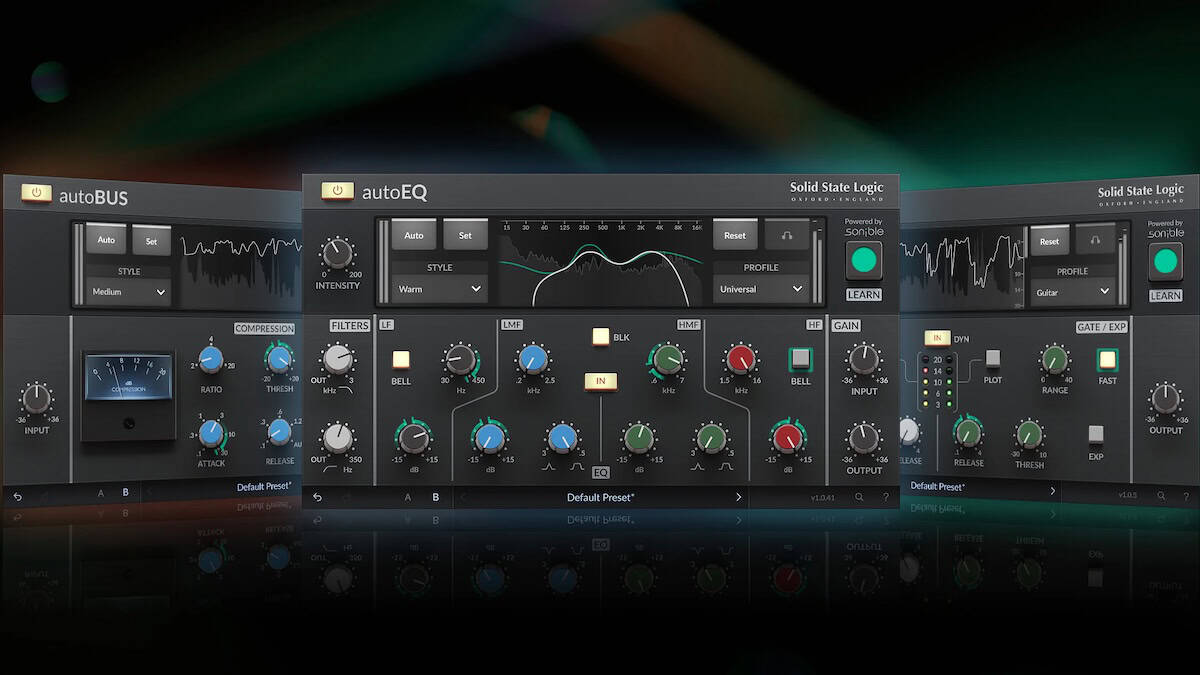
Task: Click the undo arrow in autoEQ footer
Action: click(318, 497)
